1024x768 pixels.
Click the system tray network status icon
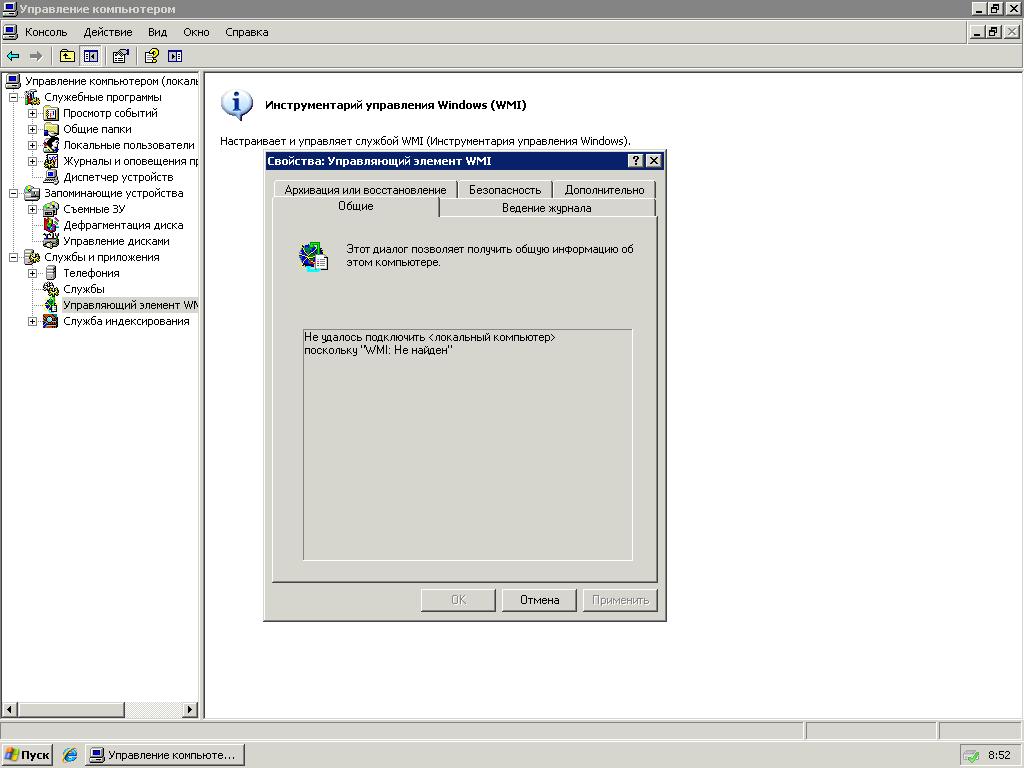[971, 756]
